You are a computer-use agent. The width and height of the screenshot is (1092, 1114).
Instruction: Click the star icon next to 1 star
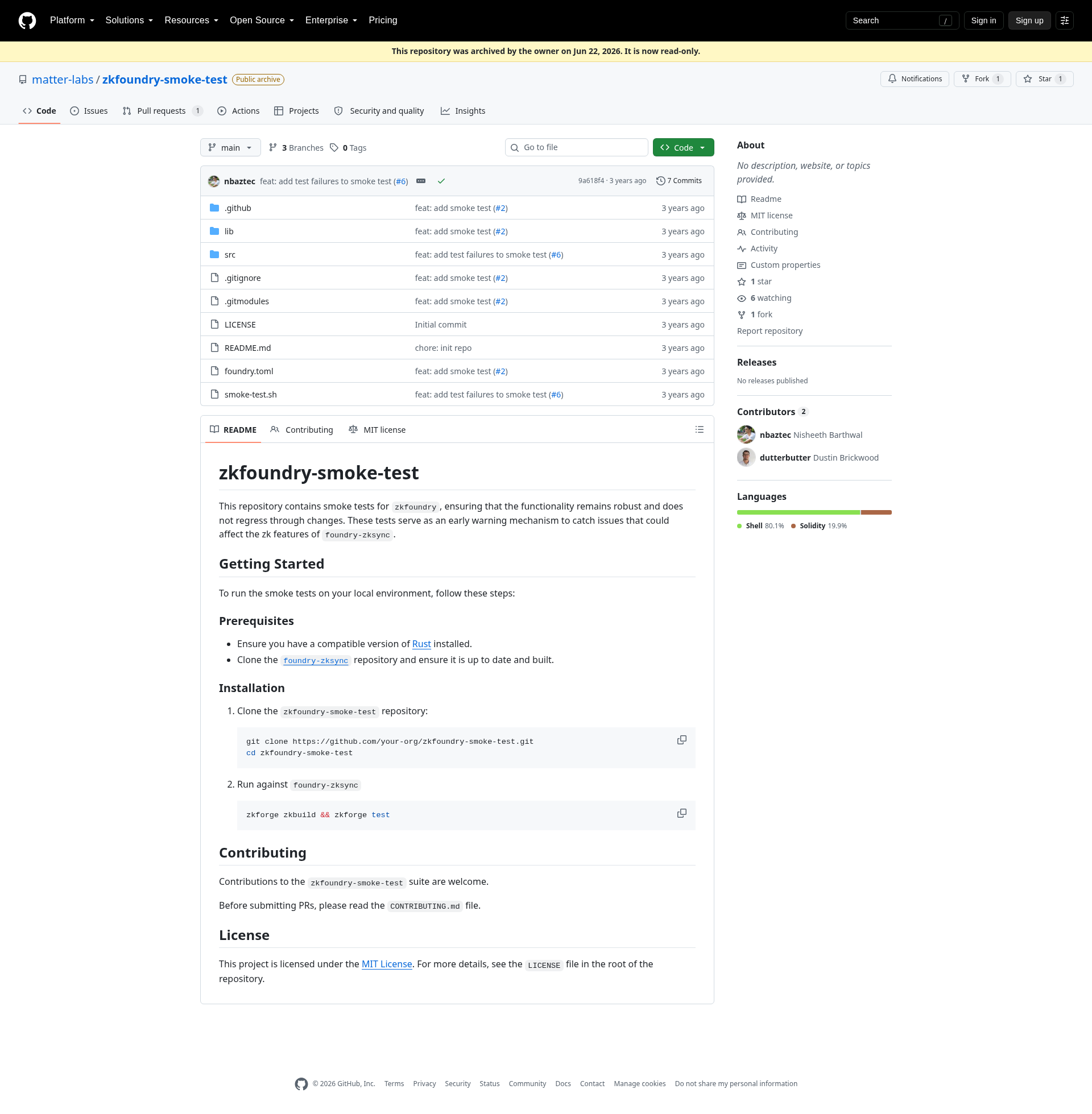pos(742,282)
